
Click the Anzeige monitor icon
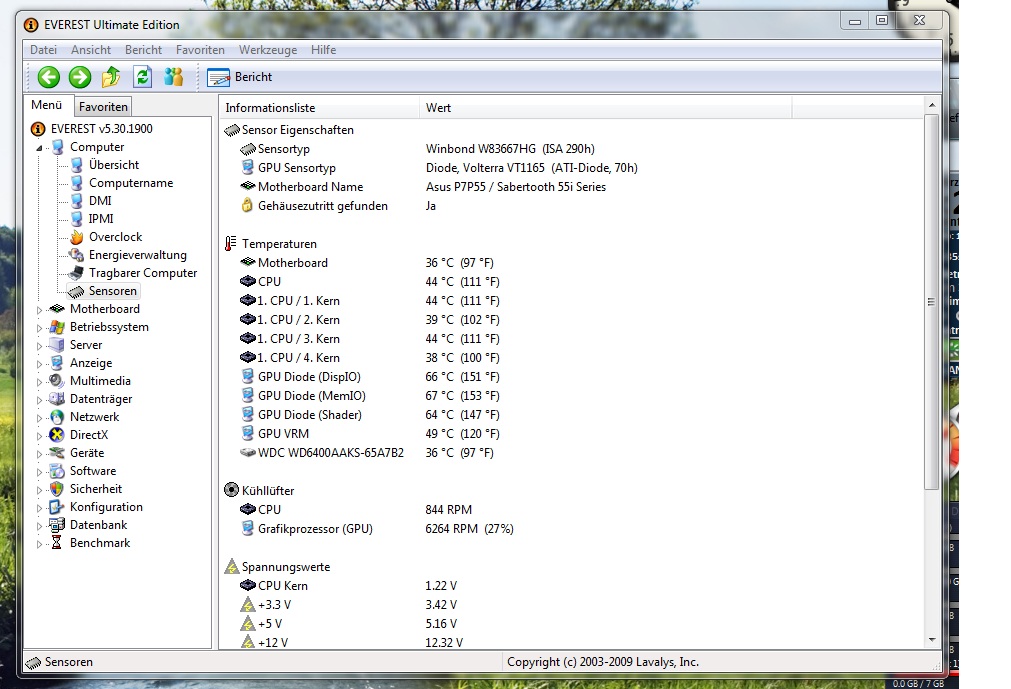pos(57,363)
